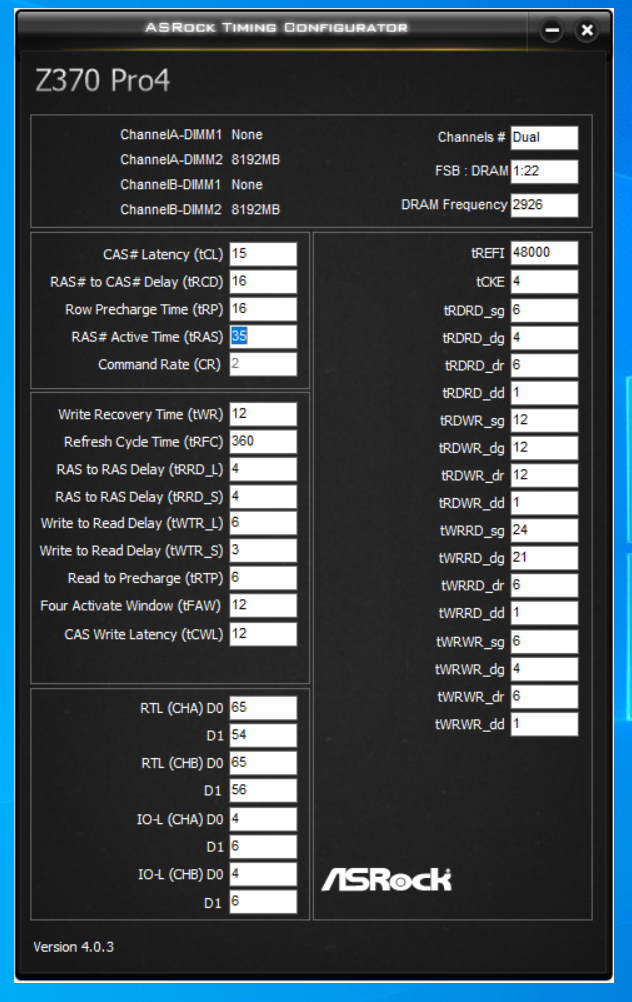Click the ASRock logo
Image resolution: width=632 pixels, height=1002 pixels.
point(387,879)
